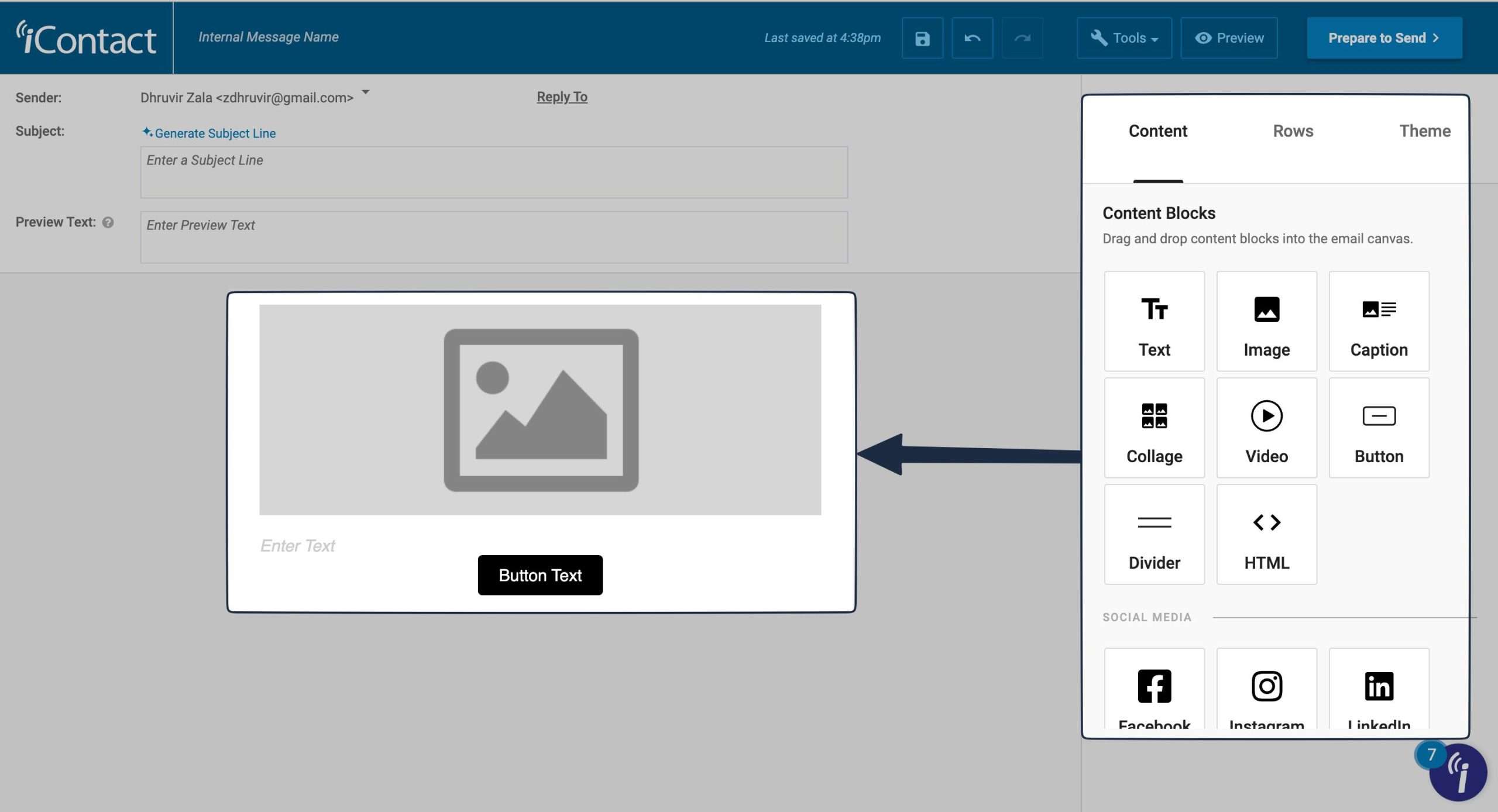The height and width of the screenshot is (812, 1498).
Task: Switch to the Theme tab
Action: point(1425,130)
